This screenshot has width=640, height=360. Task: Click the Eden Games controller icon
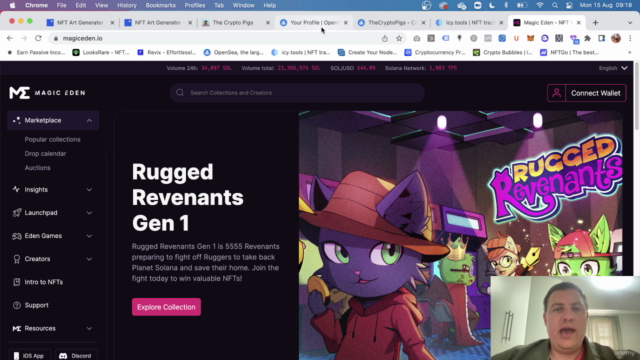[17, 236]
